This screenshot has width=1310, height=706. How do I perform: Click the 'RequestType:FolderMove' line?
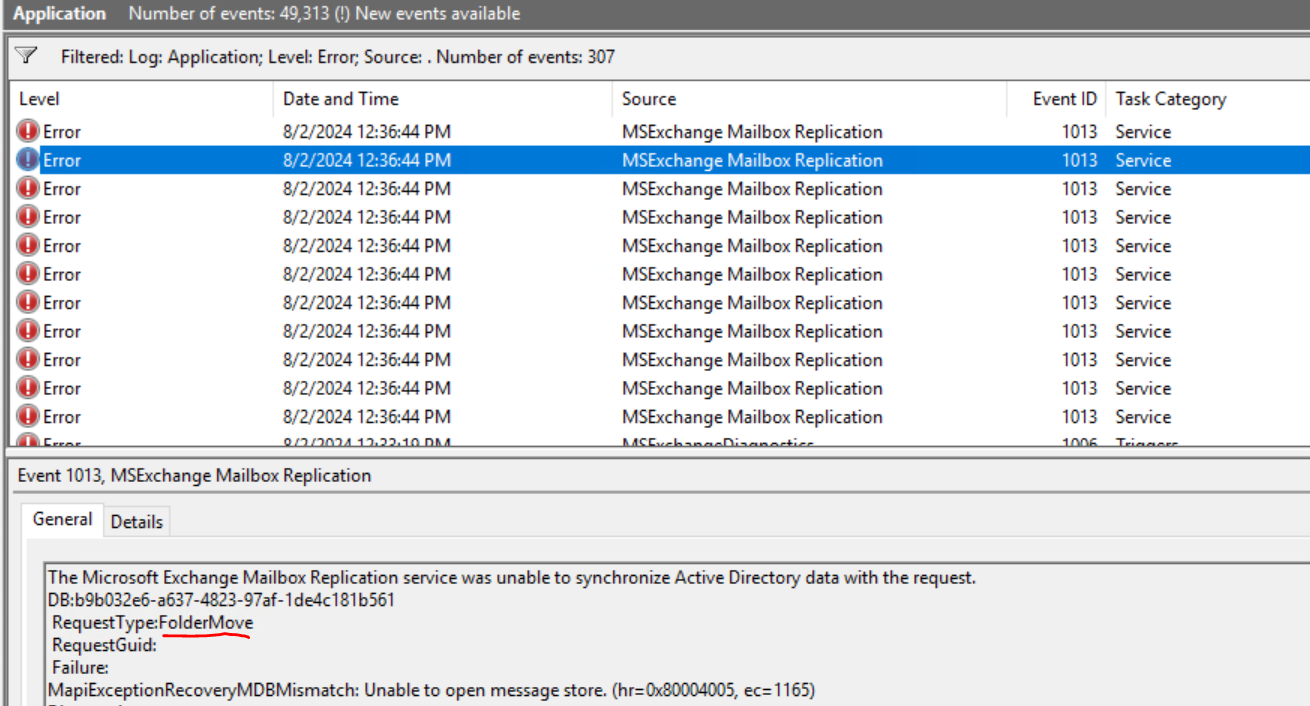click(153, 623)
